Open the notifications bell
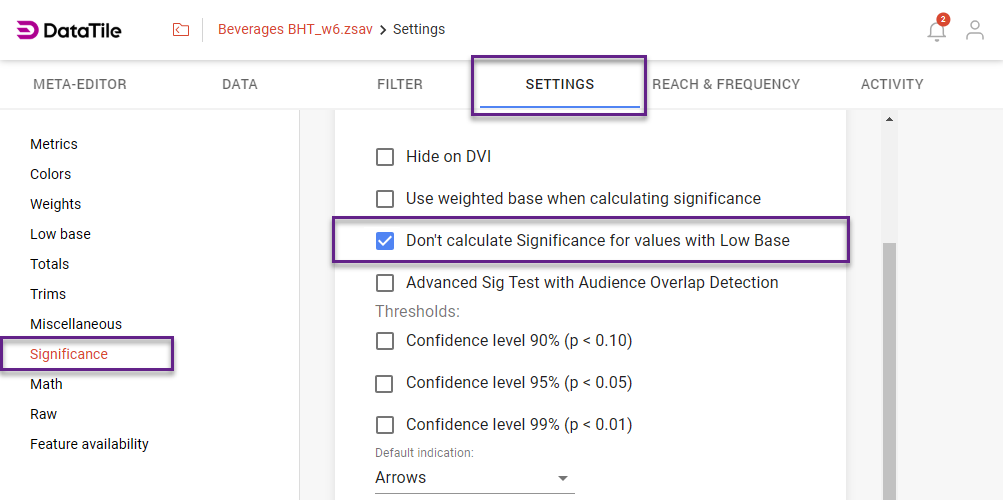The height and width of the screenshot is (500, 1003). coord(936,31)
